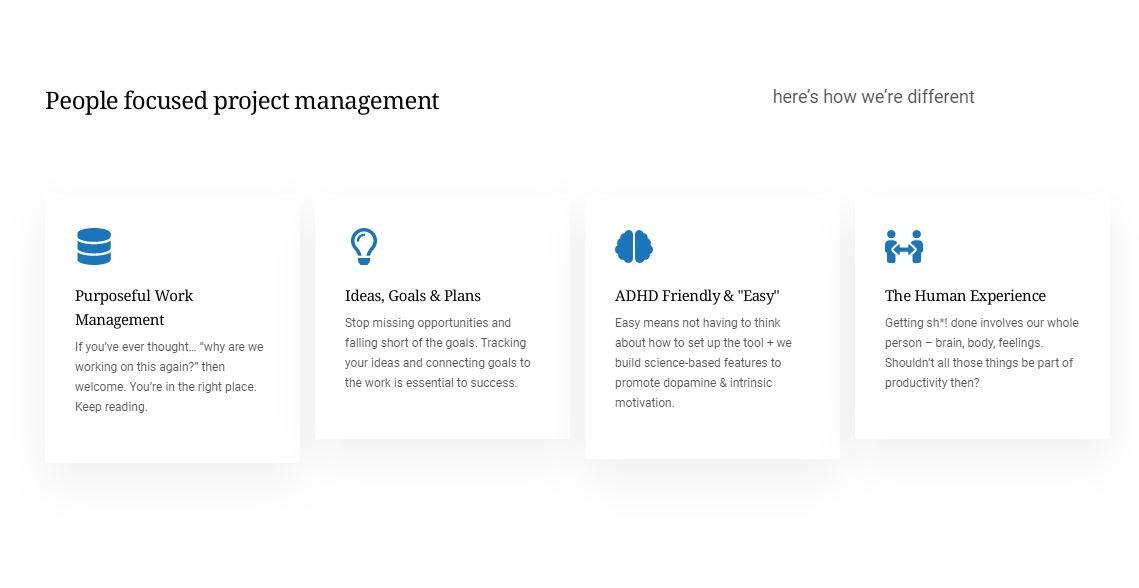Click "welcome. You're in the right place." line
This screenshot has width=1139, height=588.
coord(166,387)
